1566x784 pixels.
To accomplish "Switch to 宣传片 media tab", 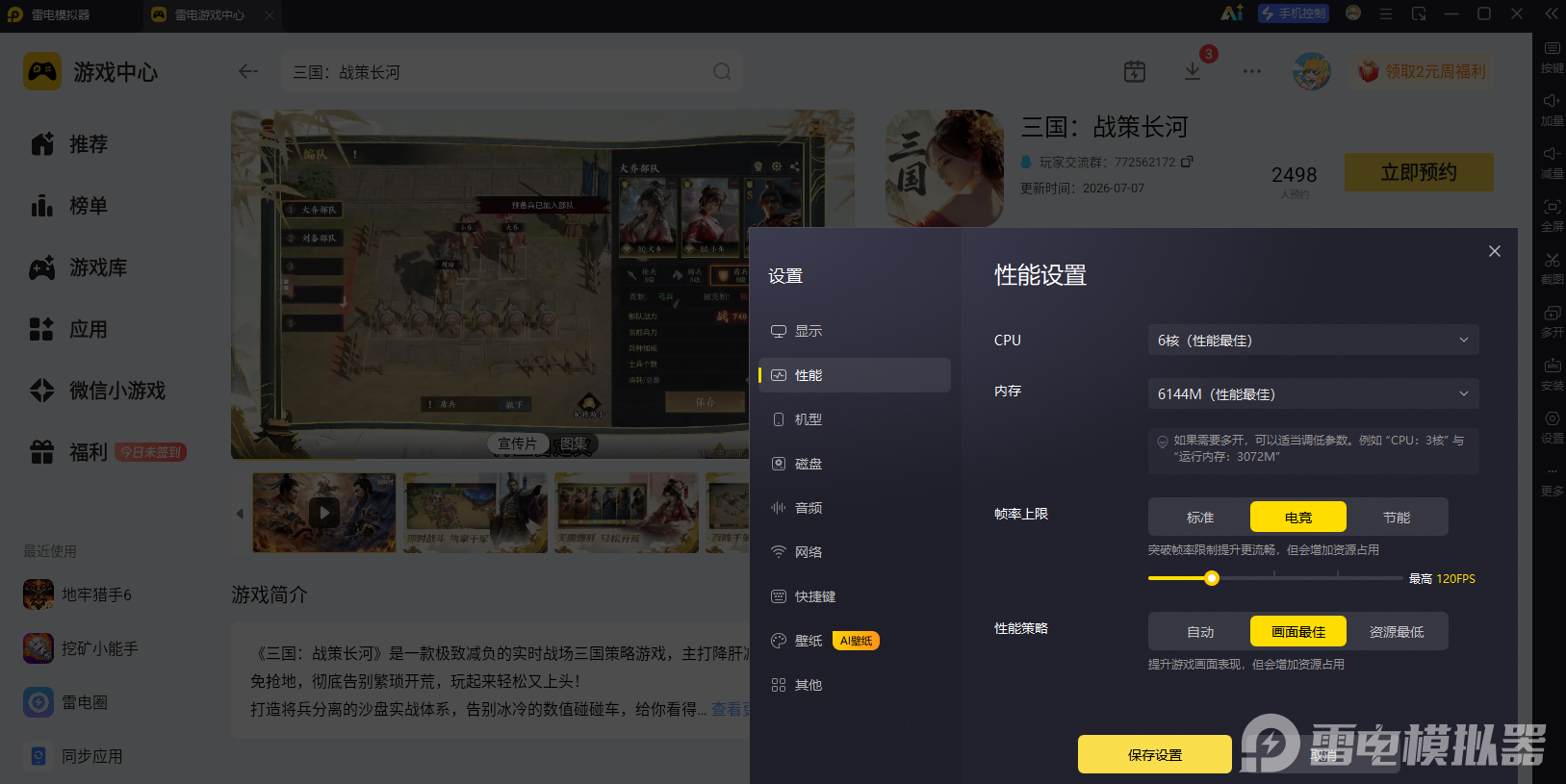I will coord(518,443).
